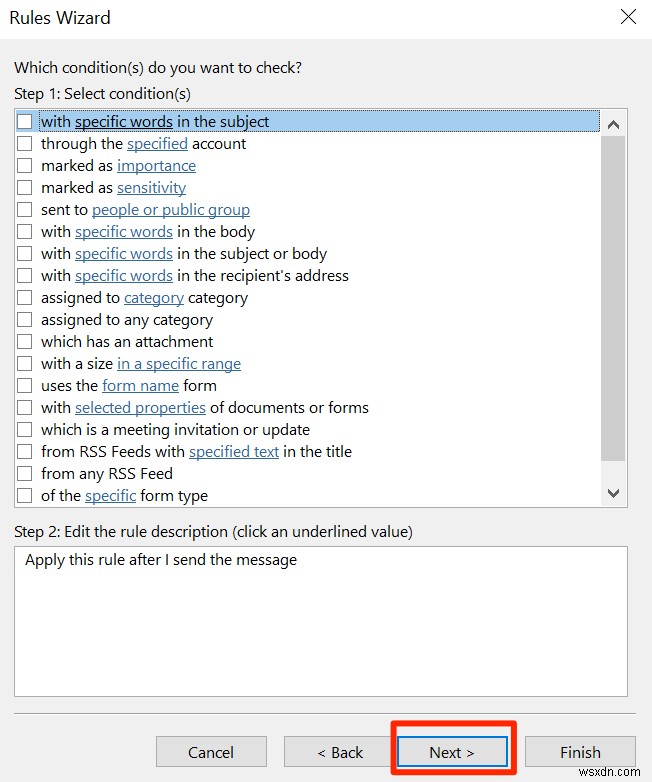Close the Rules Wizard dialog
The image size is (652, 782).
tap(628, 17)
